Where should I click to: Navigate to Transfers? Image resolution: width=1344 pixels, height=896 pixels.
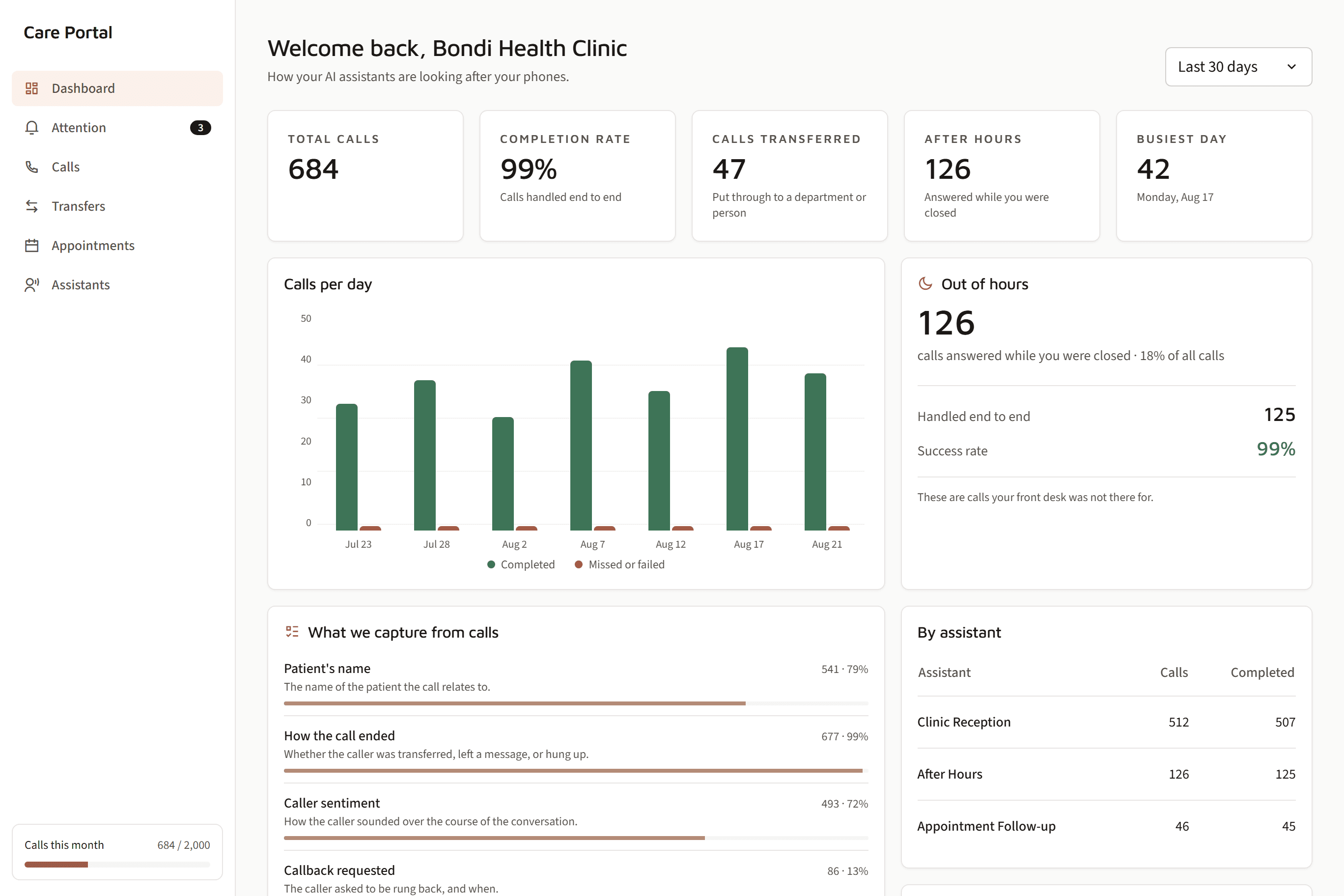tap(117, 206)
